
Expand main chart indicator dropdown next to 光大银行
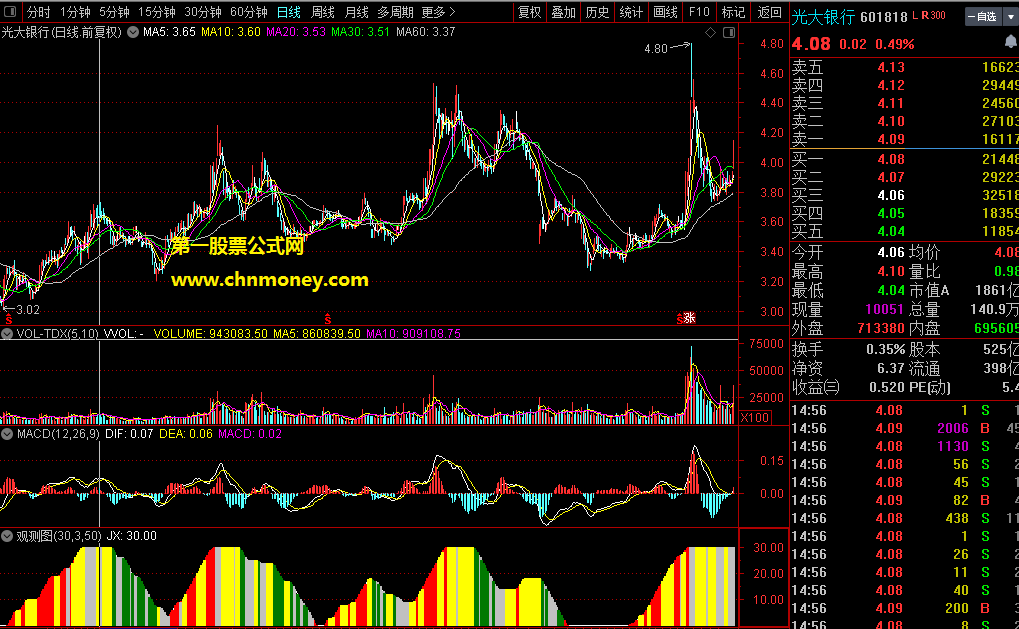[x=133, y=32]
